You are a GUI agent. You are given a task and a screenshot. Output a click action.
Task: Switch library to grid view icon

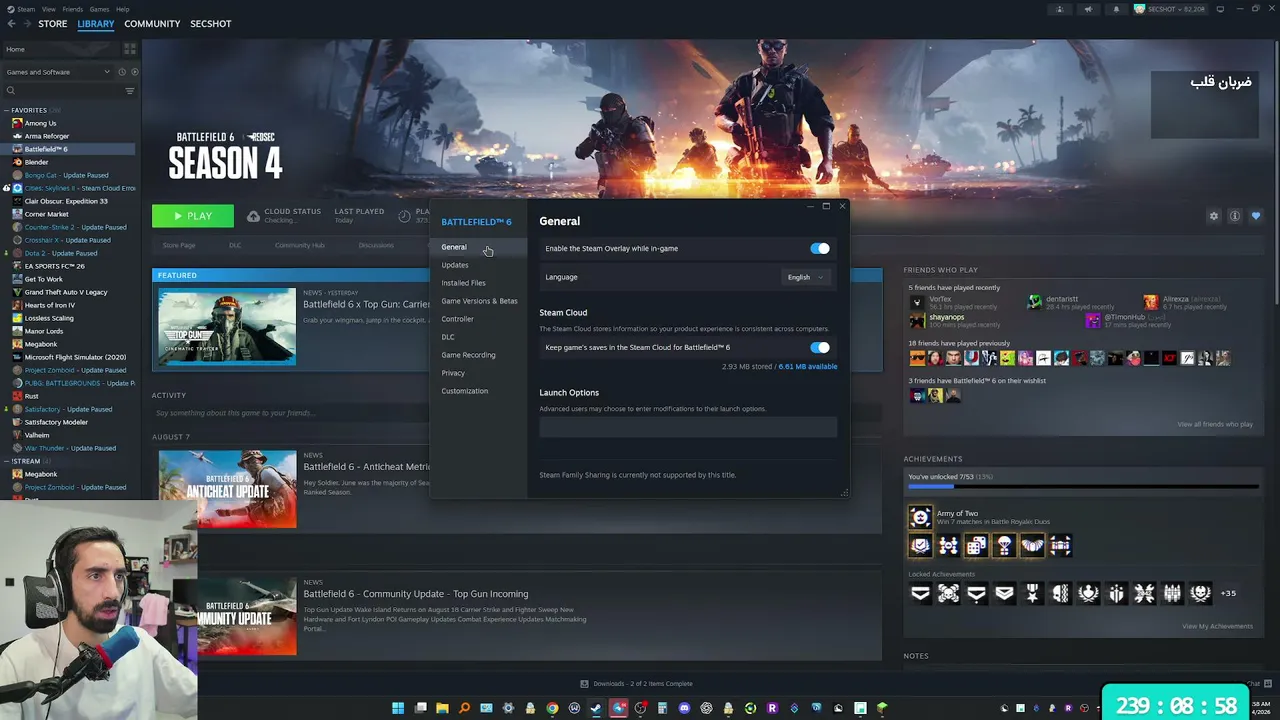(x=130, y=49)
